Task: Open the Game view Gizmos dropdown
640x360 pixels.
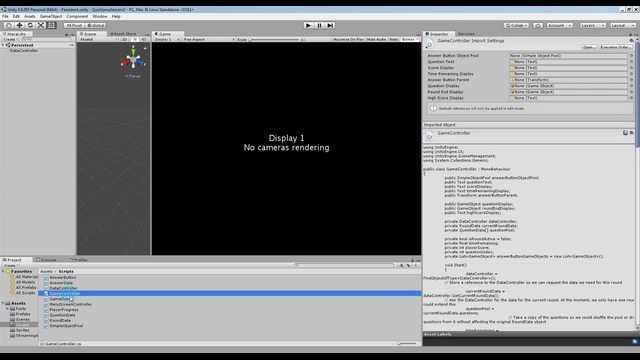Action: pyautogui.click(x=410, y=39)
